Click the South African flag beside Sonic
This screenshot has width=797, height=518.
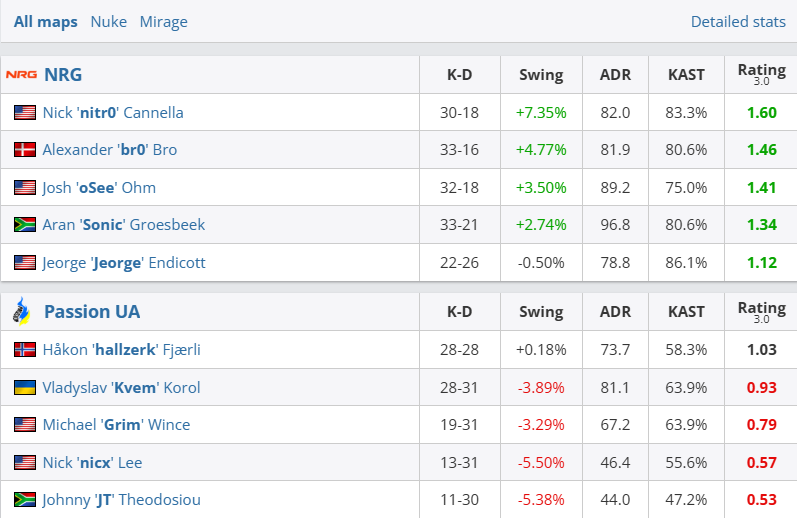click(25, 225)
